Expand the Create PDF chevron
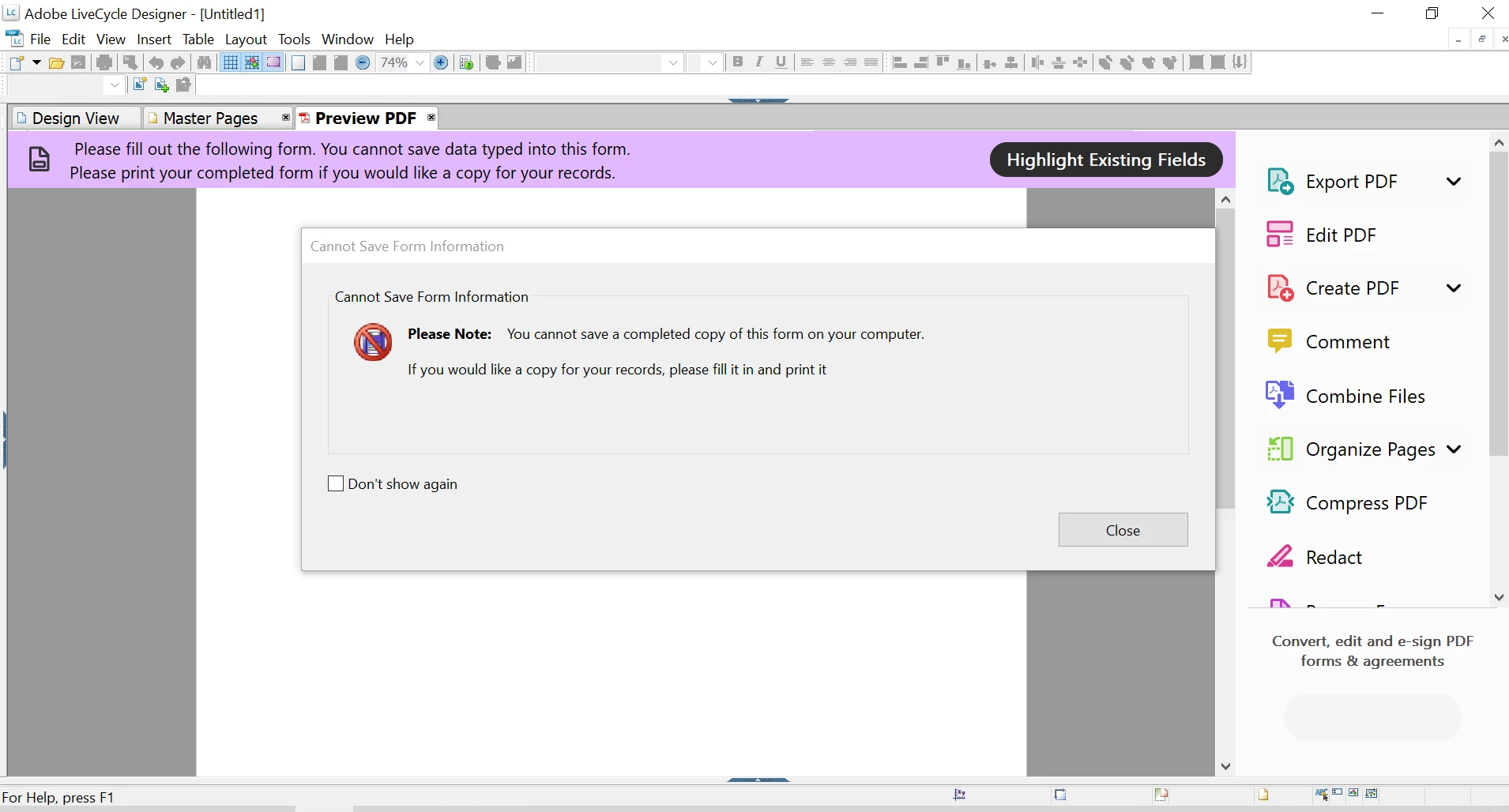The height and width of the screenshot is (812, 1509). (1454, 288)
